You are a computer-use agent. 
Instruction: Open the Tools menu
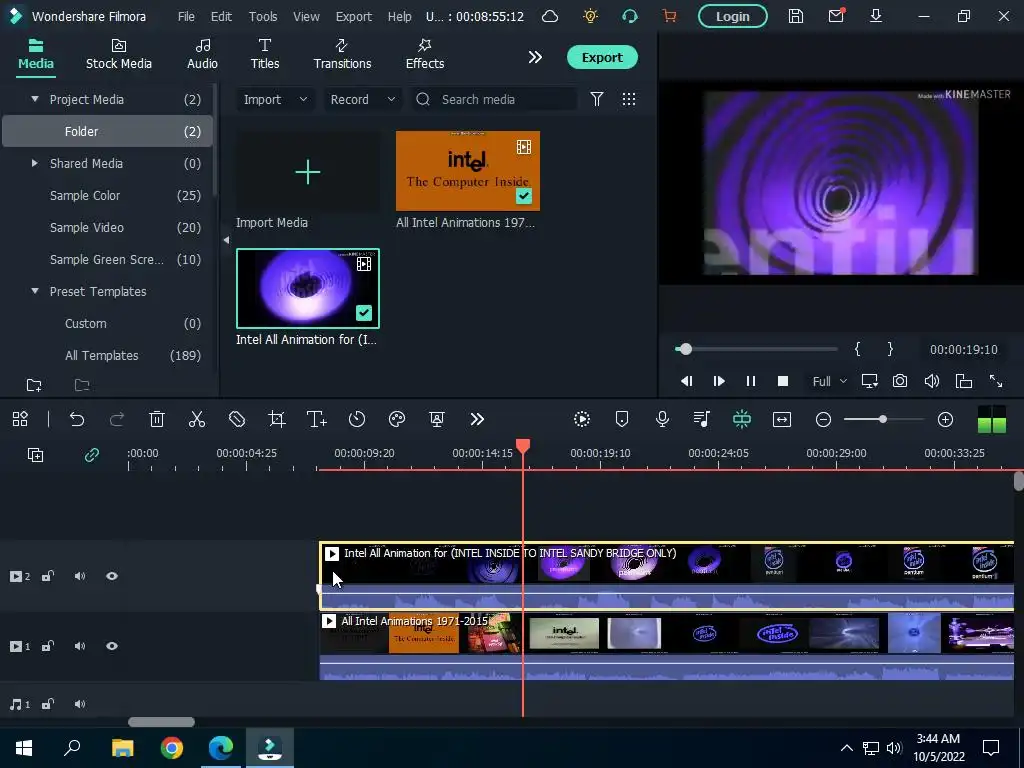(263, 16)
